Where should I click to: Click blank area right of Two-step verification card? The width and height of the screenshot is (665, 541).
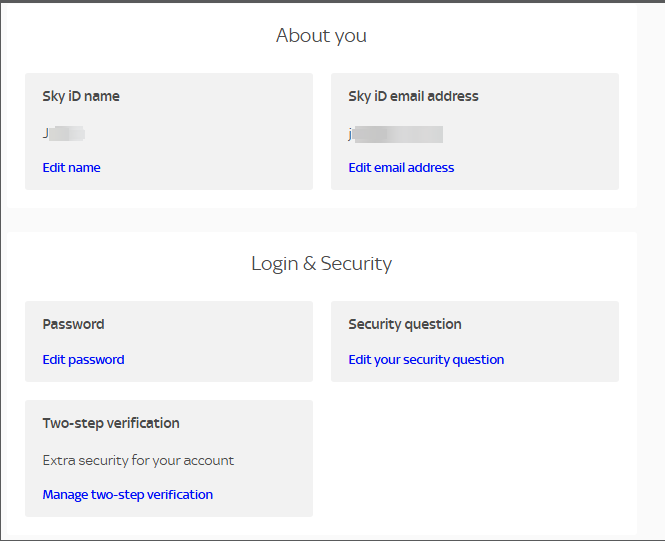tap(475, 458)
